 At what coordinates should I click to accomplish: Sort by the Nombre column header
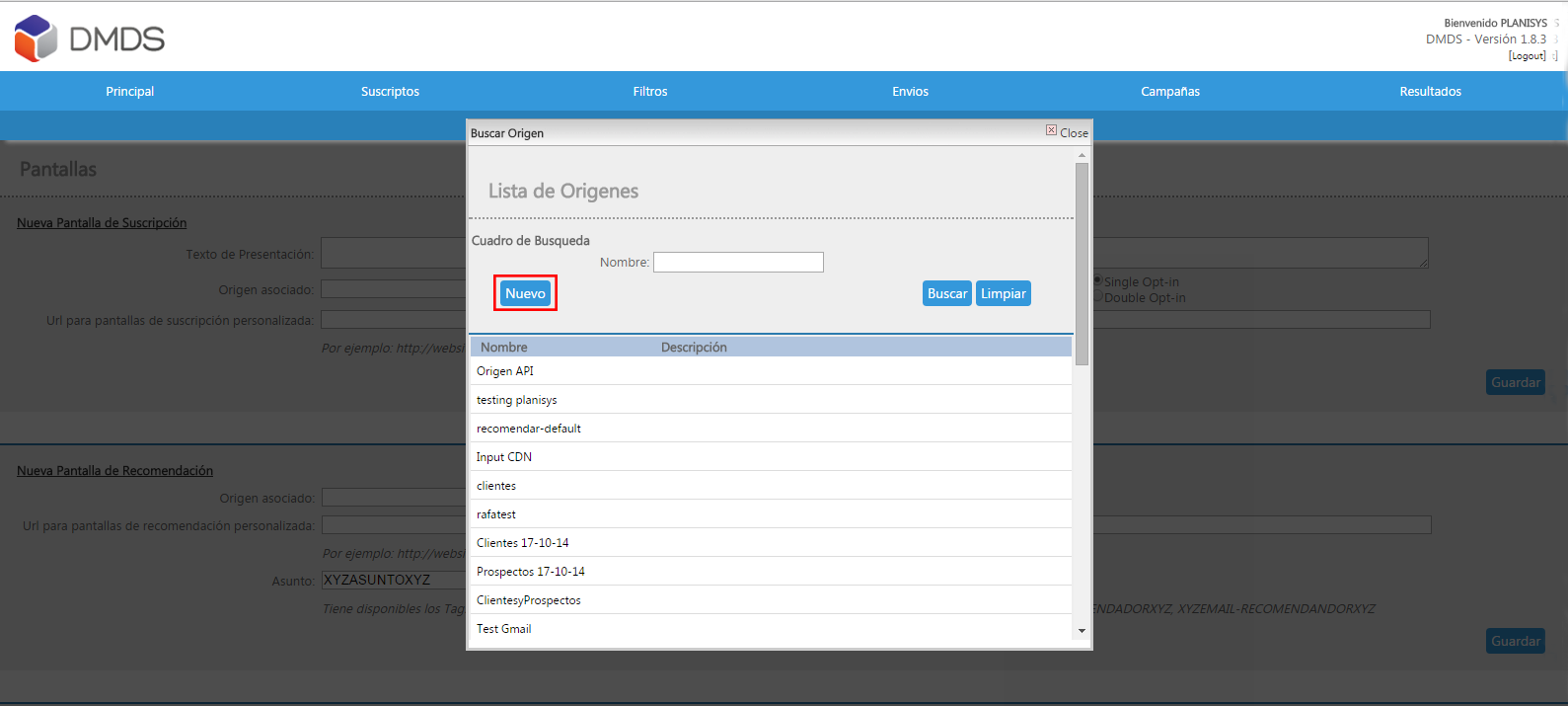[x=504, y=348]
